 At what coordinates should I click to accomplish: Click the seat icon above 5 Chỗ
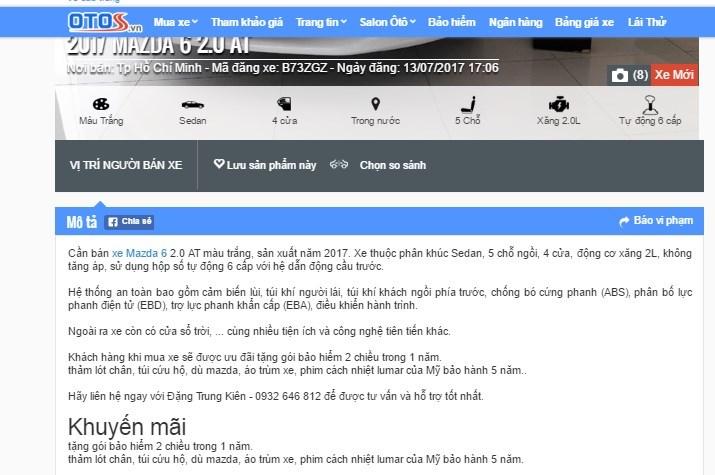click(467, 104)
